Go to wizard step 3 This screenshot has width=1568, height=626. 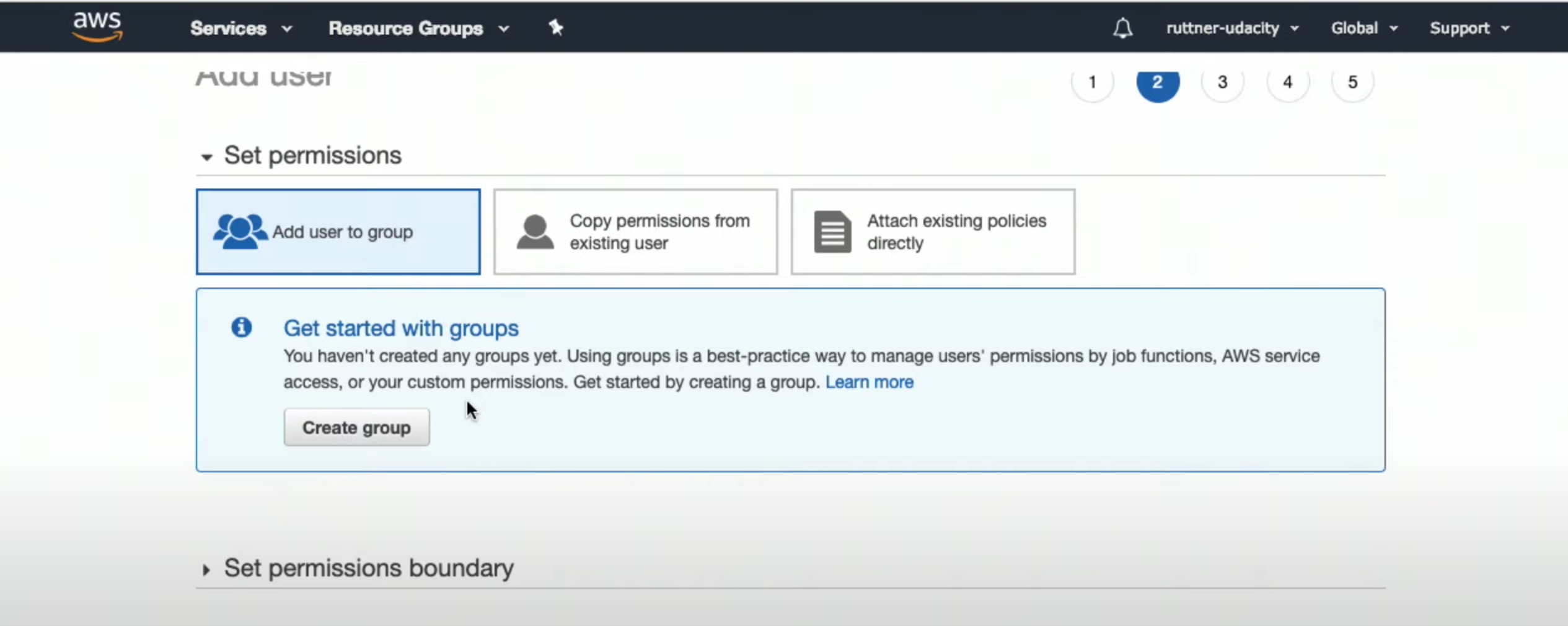point(1222,81)
